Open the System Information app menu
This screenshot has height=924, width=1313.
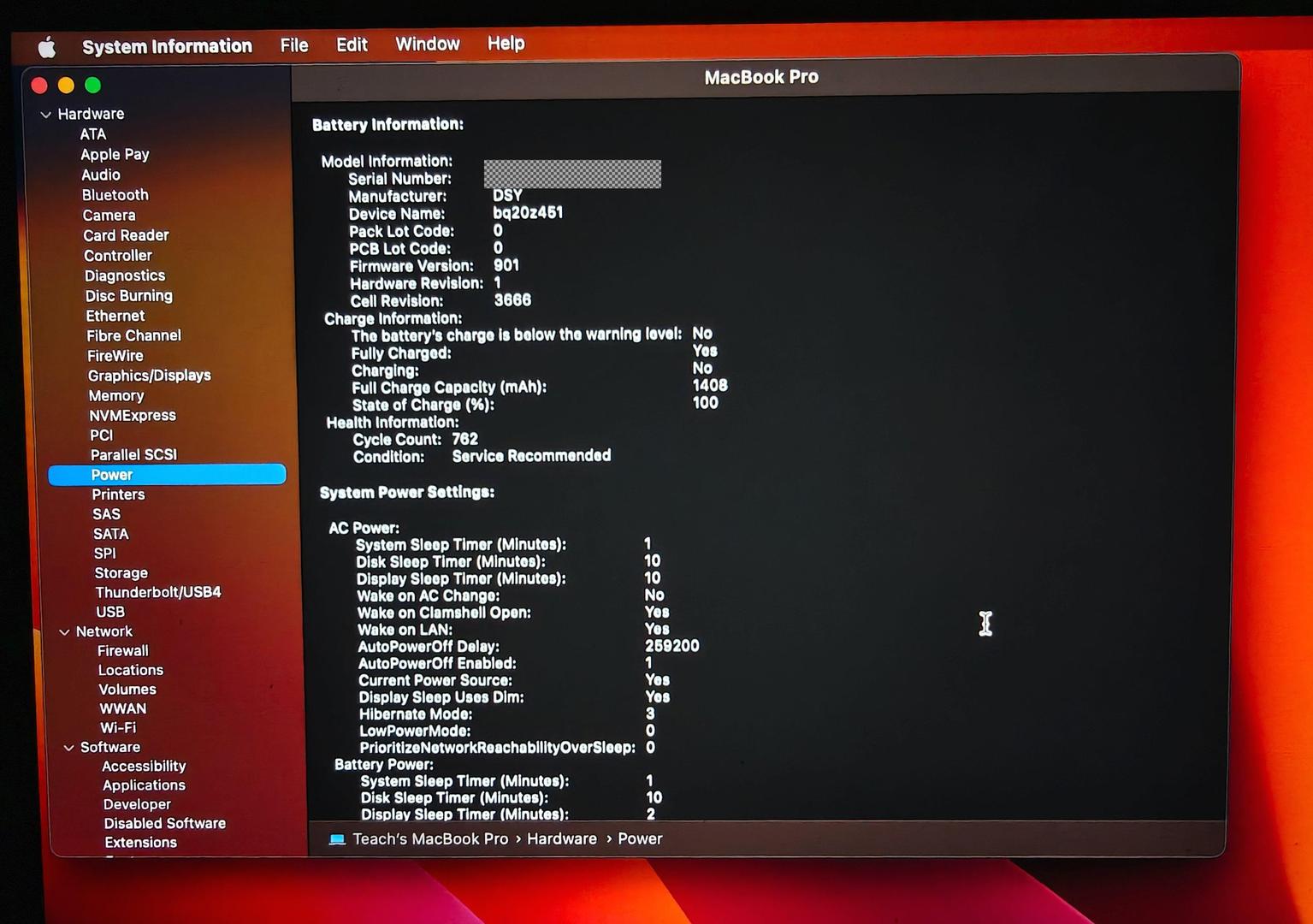[167, 46]
